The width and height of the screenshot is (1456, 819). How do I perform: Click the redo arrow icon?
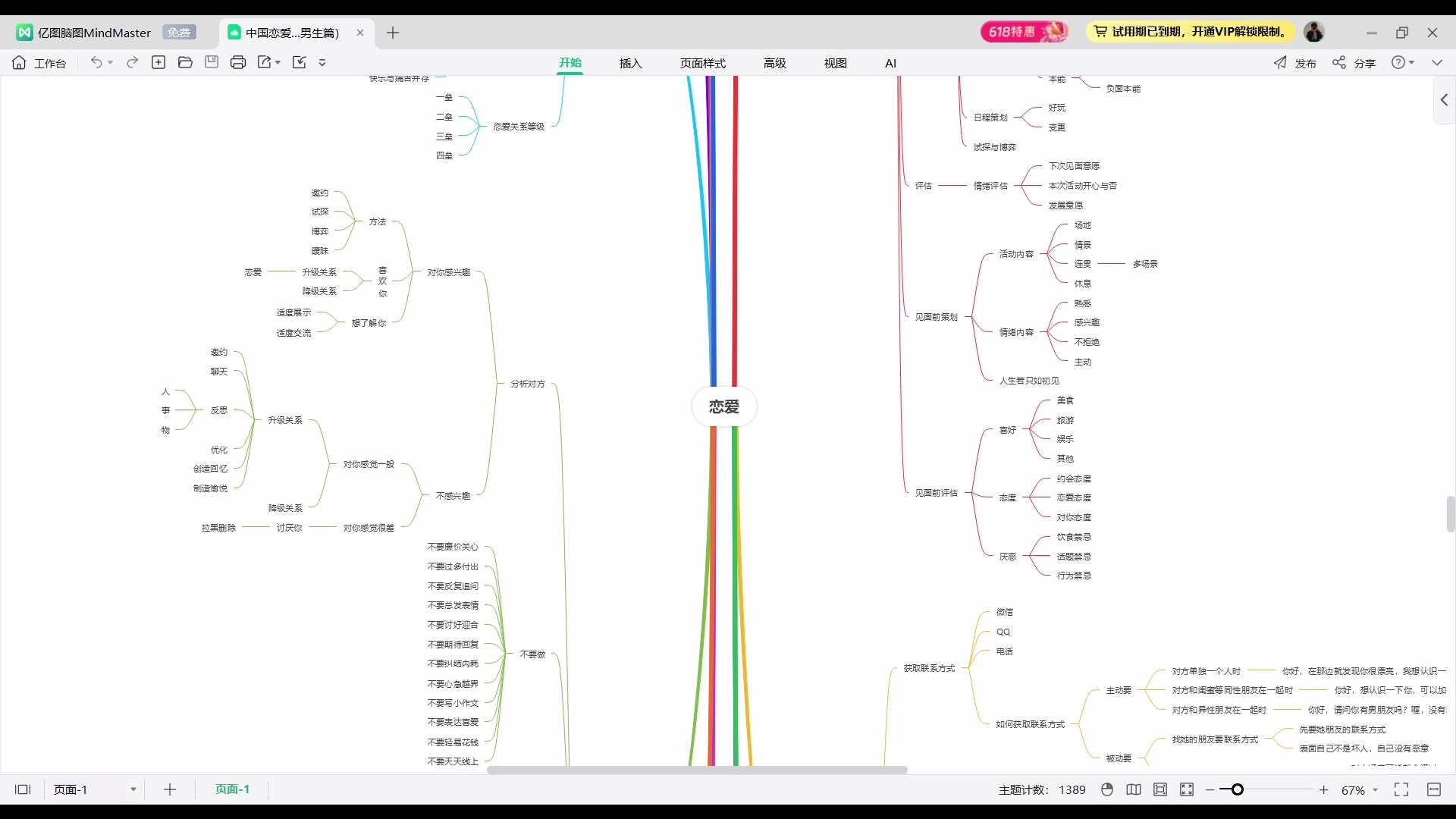[132, 63]
